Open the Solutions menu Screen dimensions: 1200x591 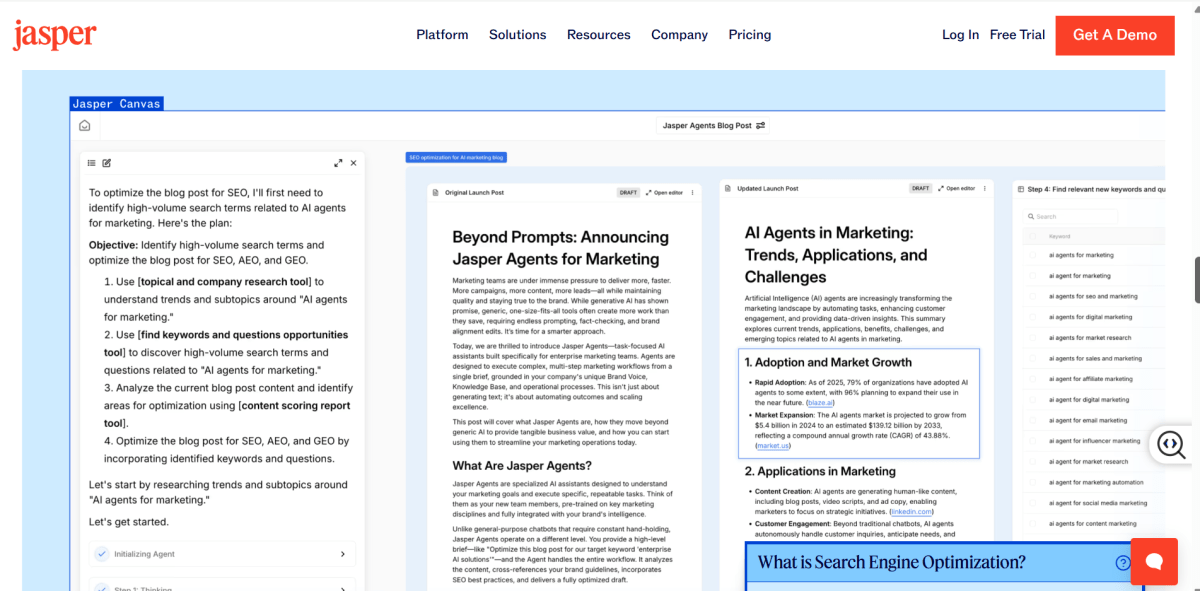tap(517, 34)
